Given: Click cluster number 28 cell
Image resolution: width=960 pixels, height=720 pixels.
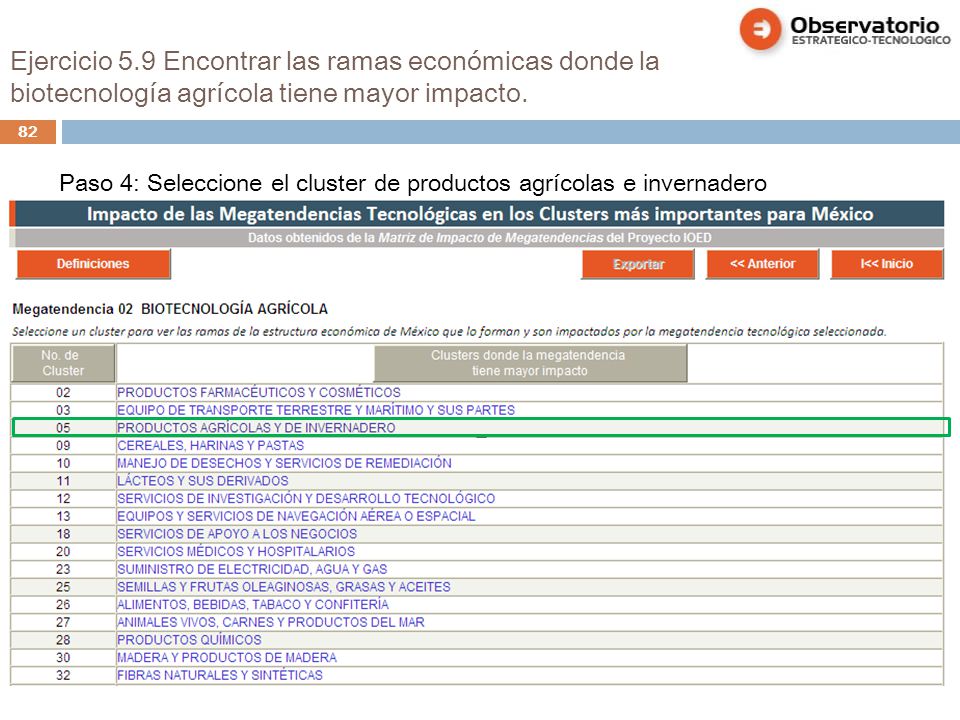Looking at the screenshot, I should [x=63, y=640].
